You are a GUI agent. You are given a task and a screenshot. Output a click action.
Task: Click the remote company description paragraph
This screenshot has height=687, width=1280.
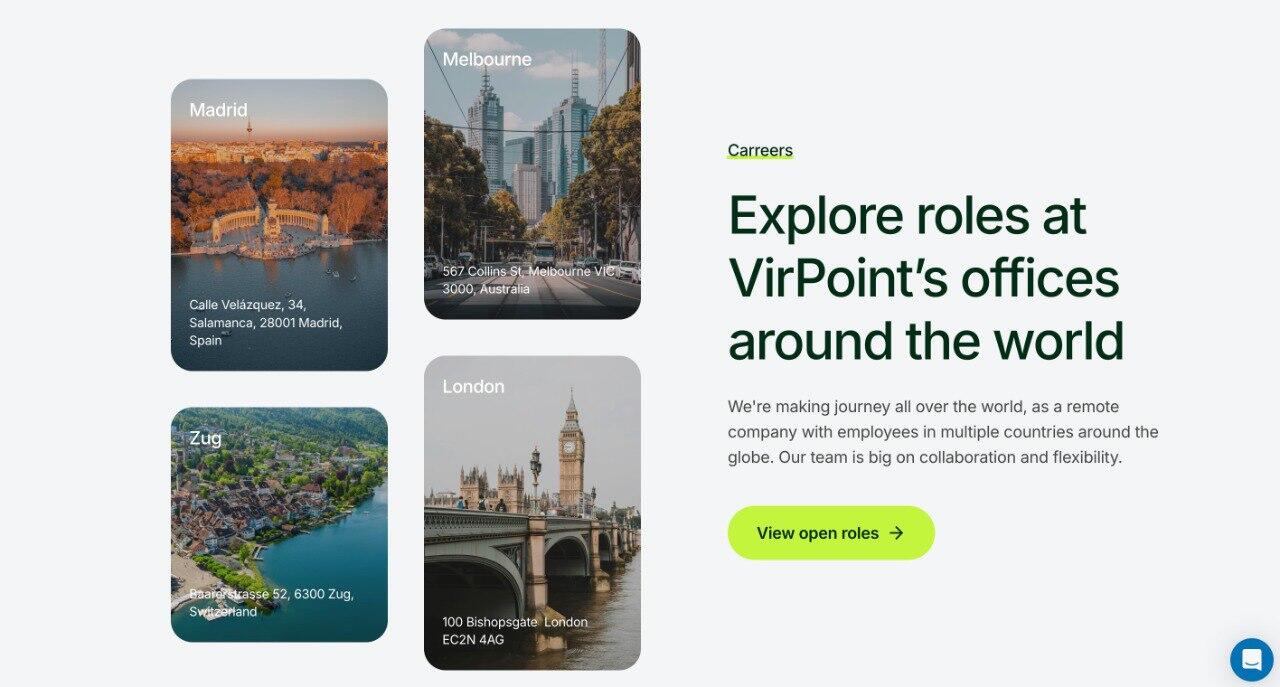point(943,432)
